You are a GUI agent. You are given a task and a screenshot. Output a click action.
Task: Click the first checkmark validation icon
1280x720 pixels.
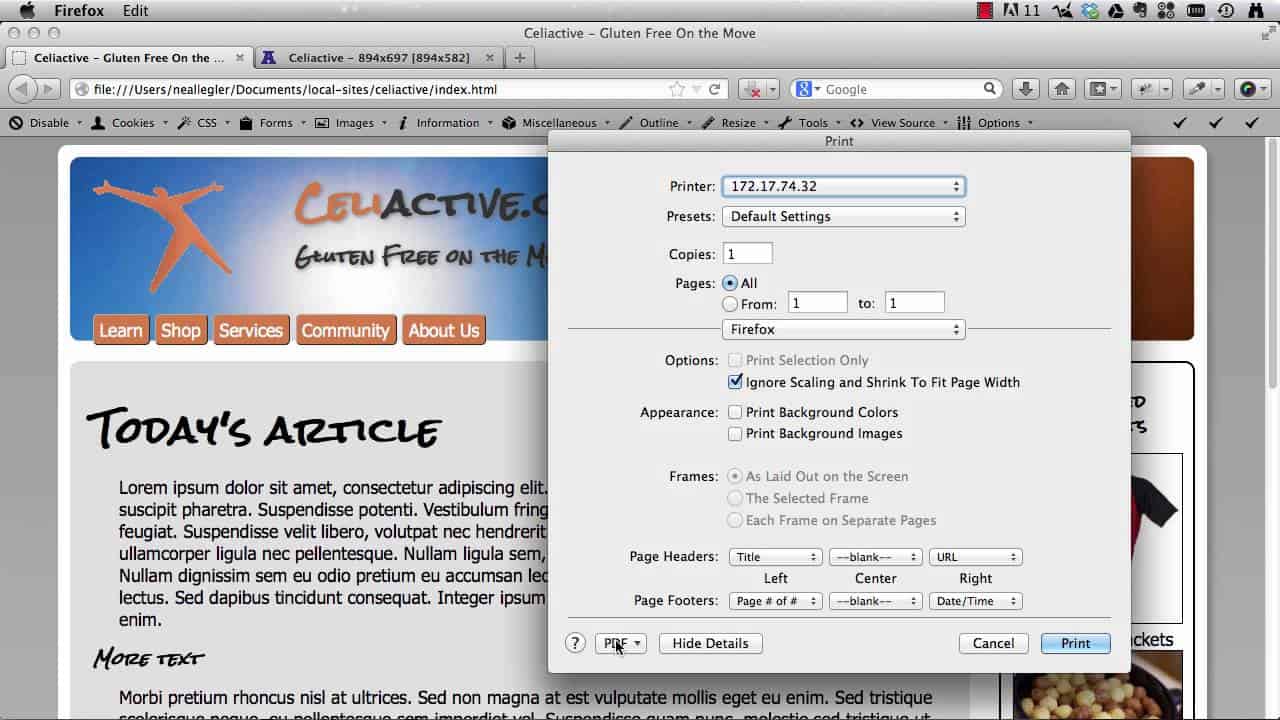(1180, 123)
